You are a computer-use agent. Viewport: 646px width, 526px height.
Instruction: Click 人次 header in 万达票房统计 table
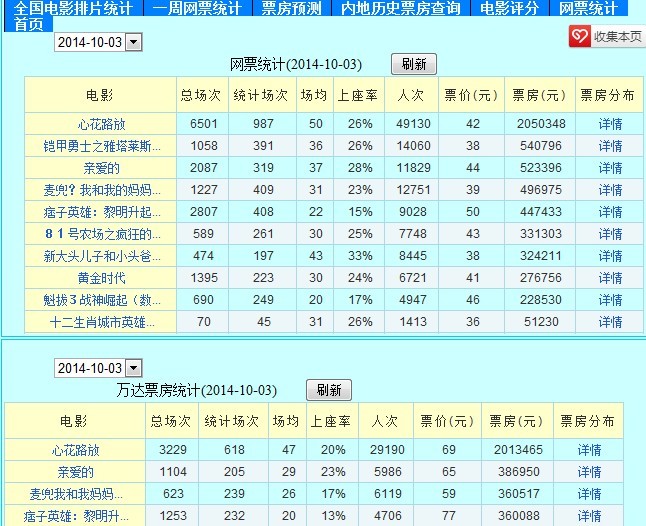(x=385, y=421)
